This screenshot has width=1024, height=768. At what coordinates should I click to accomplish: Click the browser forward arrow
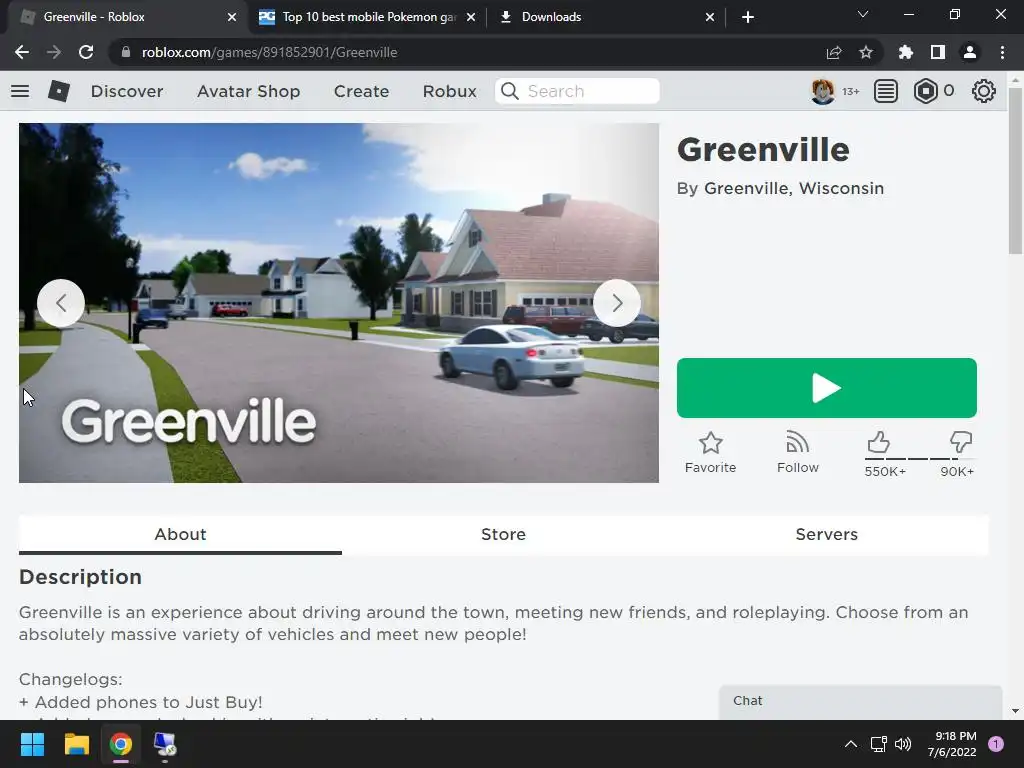tap(54, 52)
